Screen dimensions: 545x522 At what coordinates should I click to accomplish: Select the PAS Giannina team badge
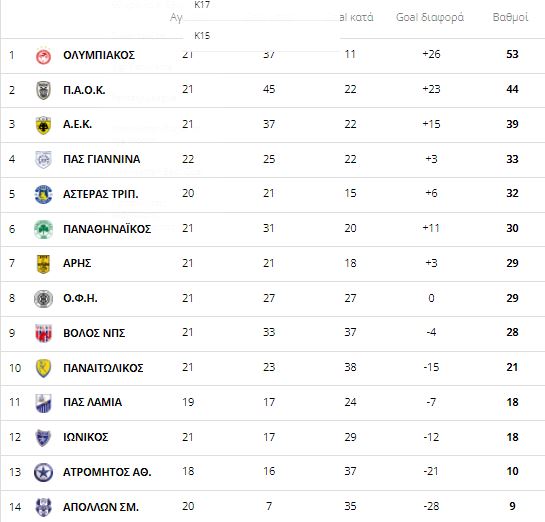tap(43, 160)
